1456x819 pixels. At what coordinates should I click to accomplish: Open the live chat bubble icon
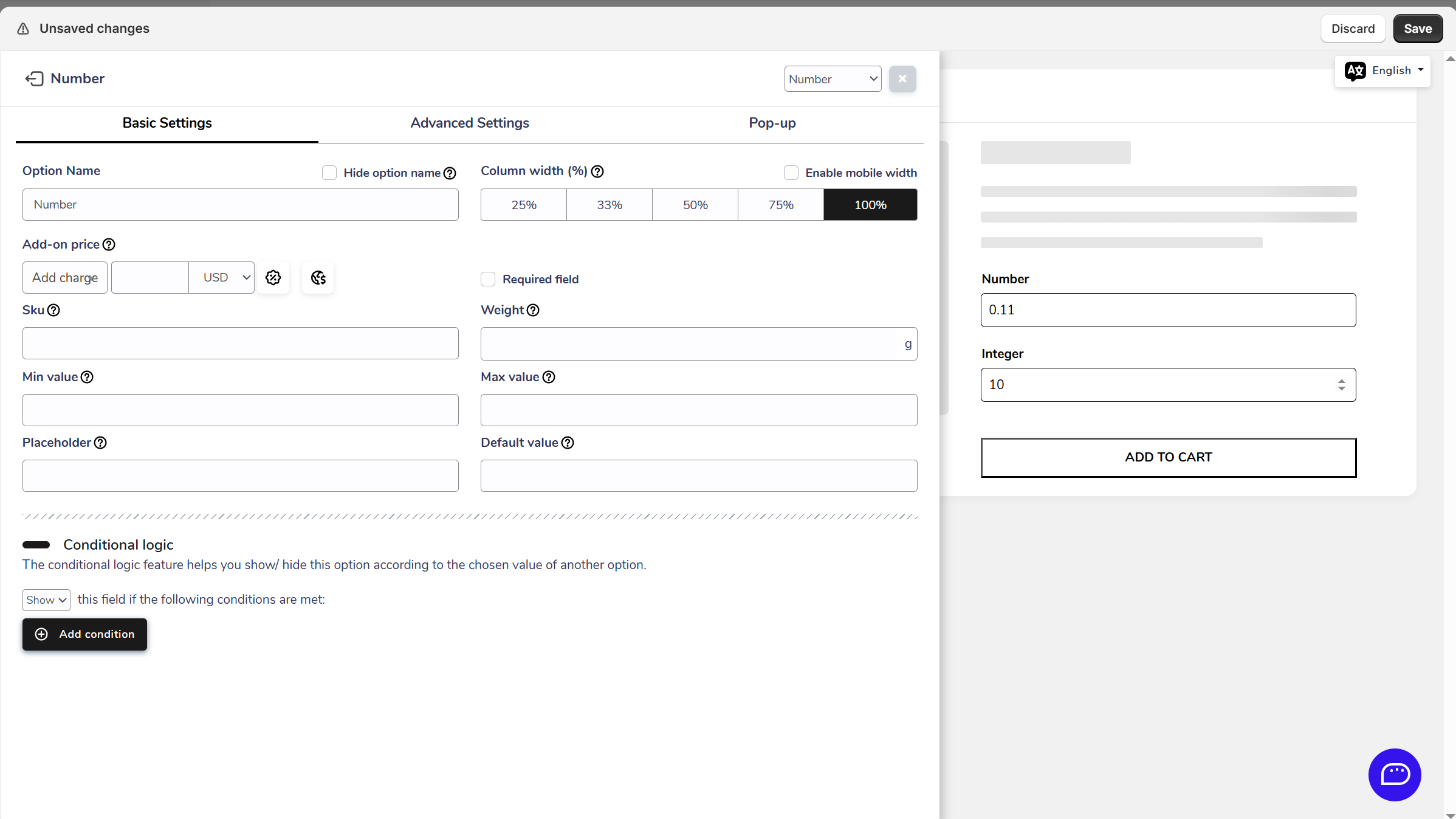[x=1394, y=774]
